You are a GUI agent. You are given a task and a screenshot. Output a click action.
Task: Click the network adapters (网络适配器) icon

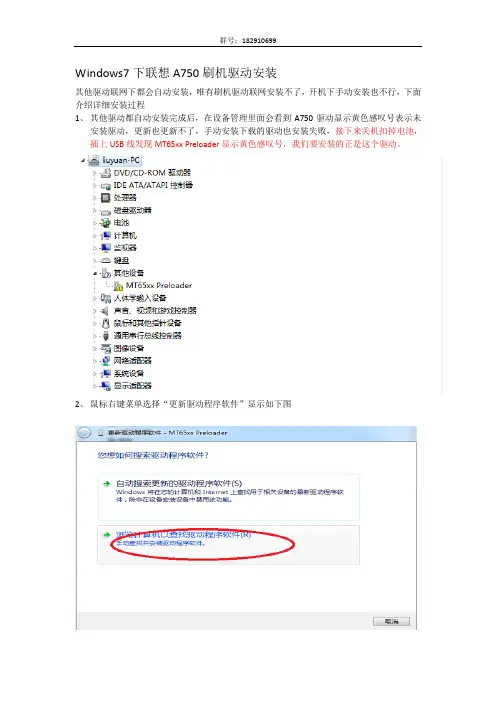(x=106, y=360)
